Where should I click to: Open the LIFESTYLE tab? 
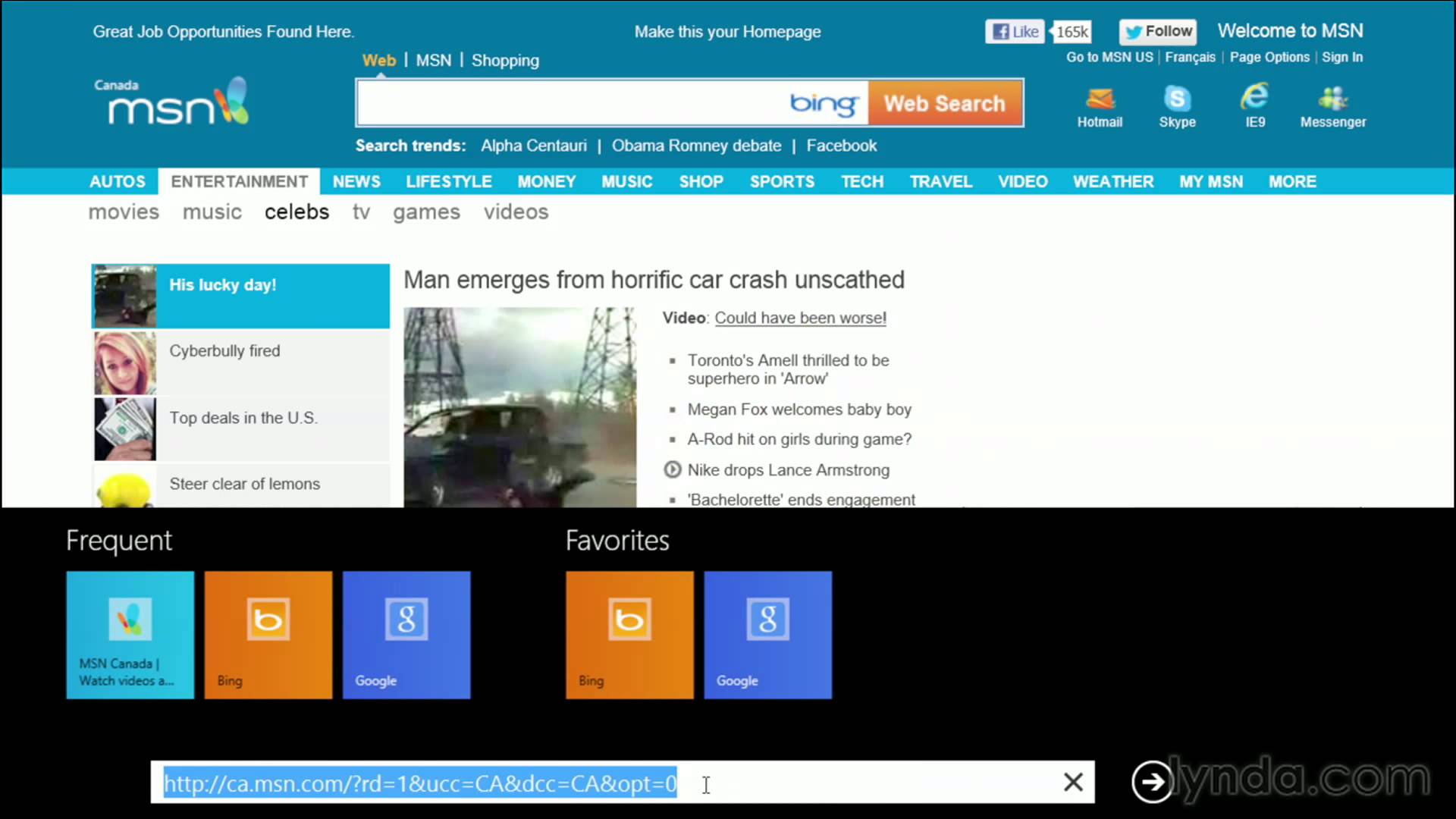tap(449, 182)
